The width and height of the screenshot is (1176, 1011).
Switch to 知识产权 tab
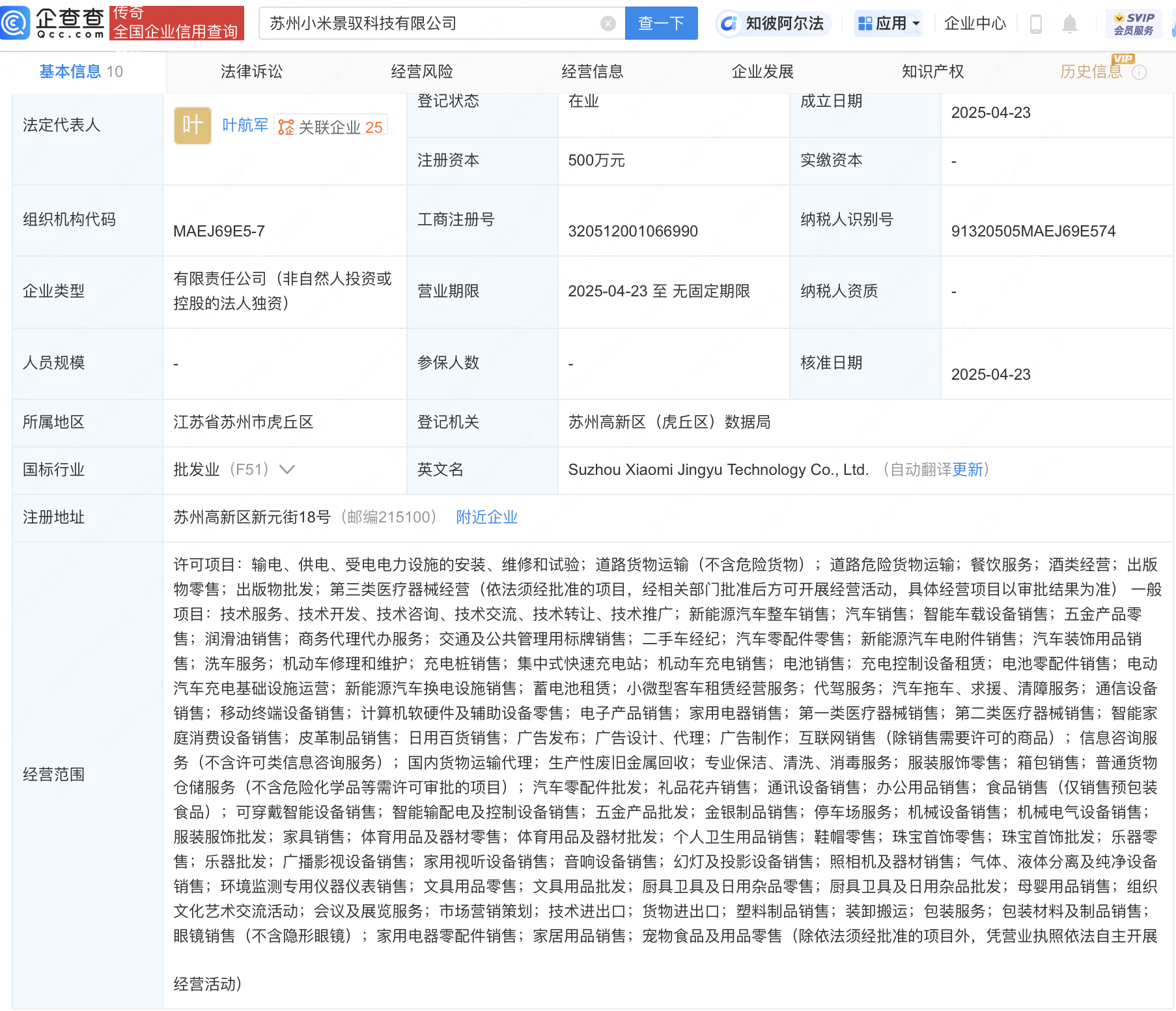coord(933,72)
